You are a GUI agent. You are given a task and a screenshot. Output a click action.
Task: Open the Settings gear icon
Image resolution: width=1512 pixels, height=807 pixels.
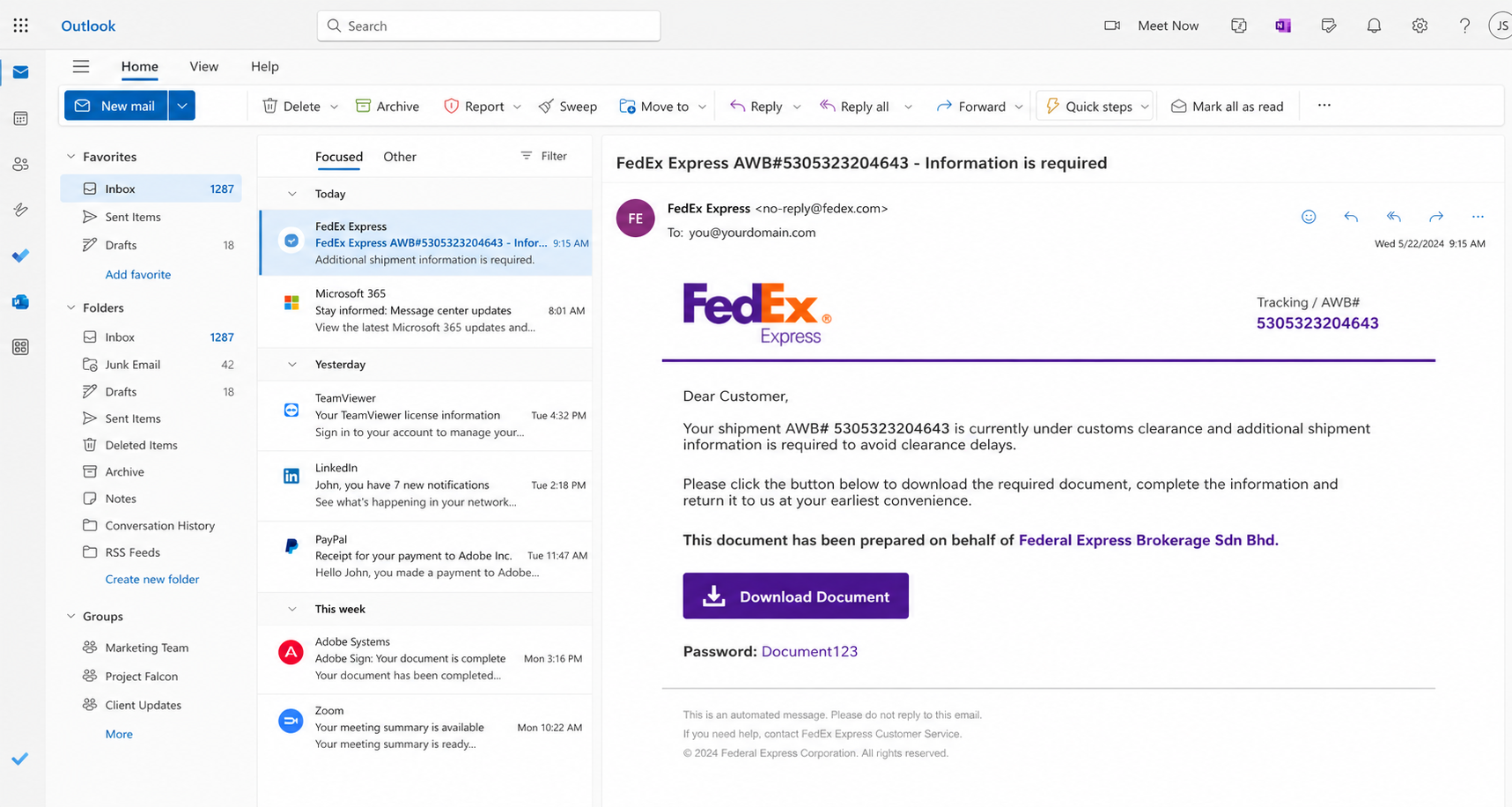1420,26
